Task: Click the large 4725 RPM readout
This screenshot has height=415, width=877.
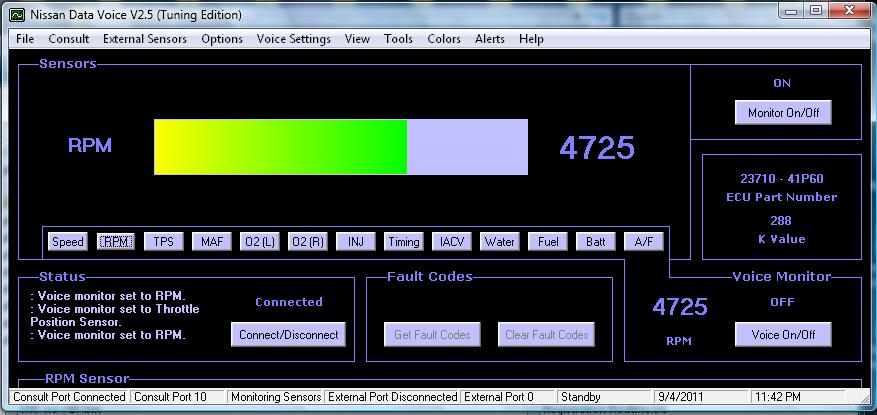Action: [x=597, y=148]
